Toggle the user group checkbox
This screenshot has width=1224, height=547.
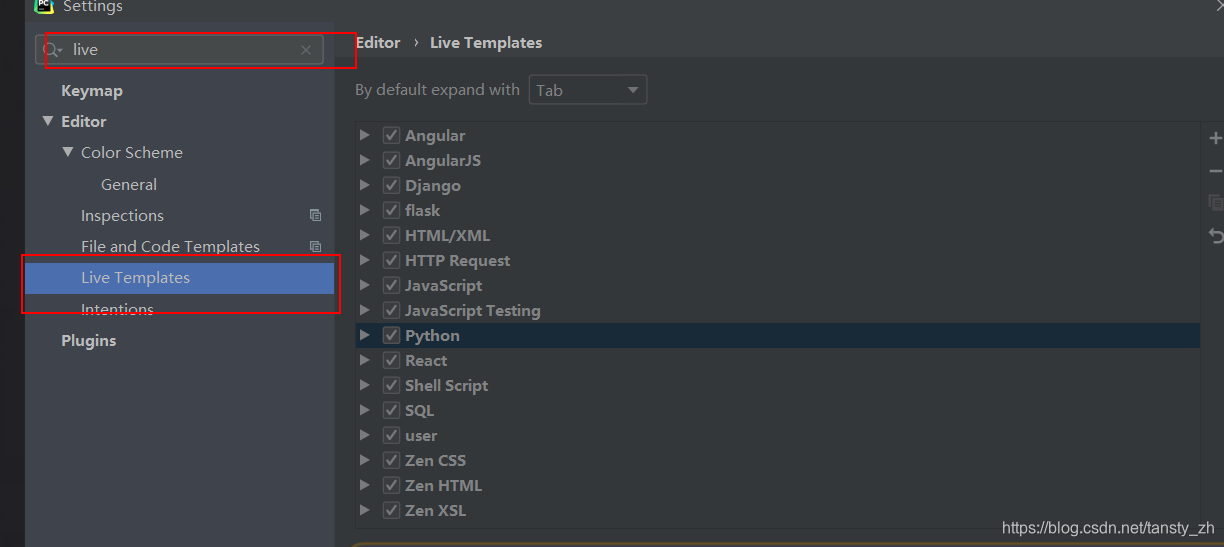pyautogui.click(x=391, y=435)
